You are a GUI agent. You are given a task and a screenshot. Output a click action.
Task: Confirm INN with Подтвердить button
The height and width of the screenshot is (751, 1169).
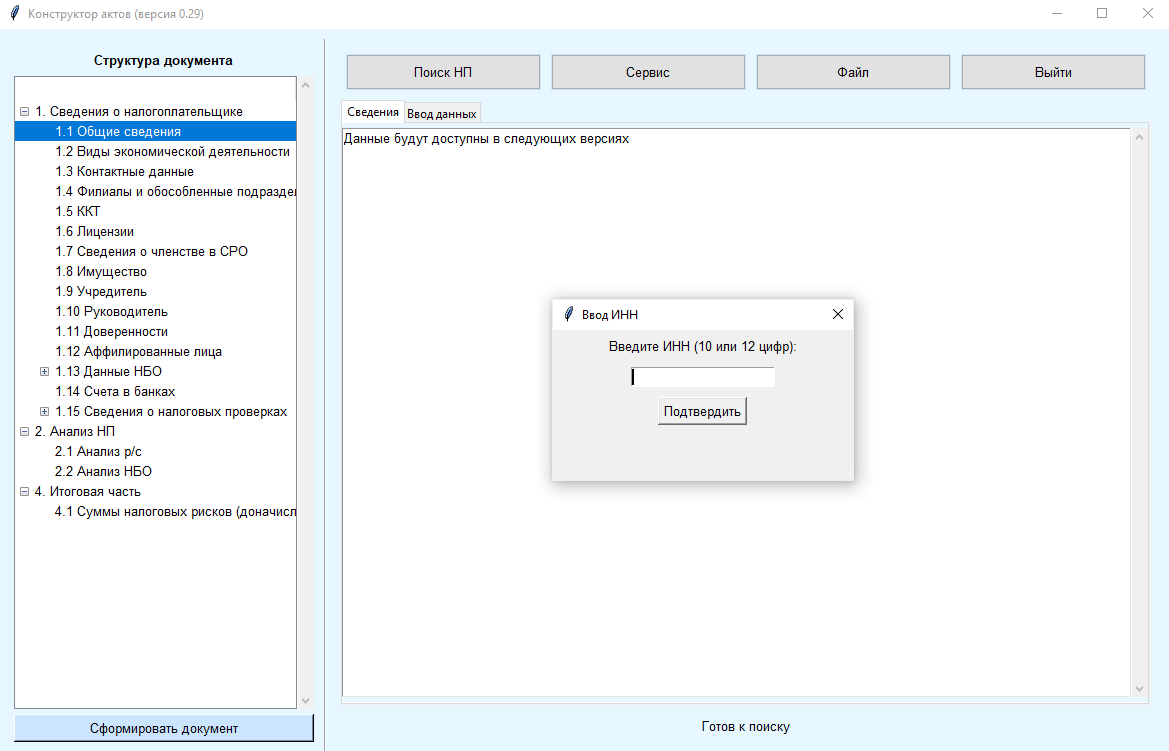pos(702,412)
